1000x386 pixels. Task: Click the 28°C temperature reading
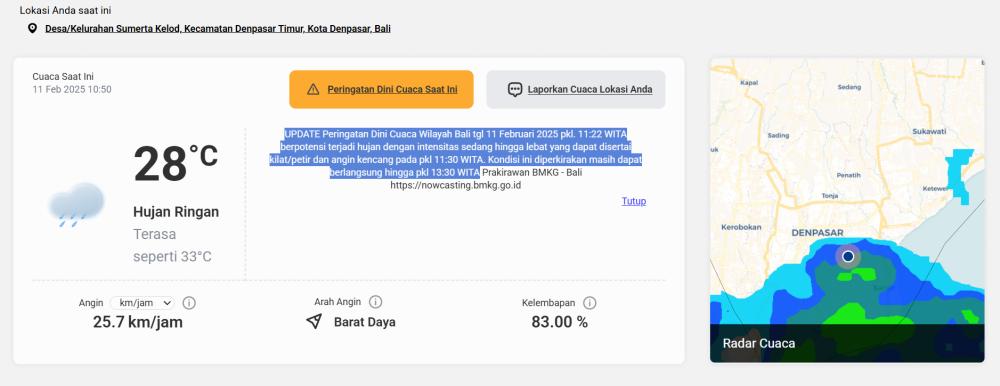tap(175, 164)
